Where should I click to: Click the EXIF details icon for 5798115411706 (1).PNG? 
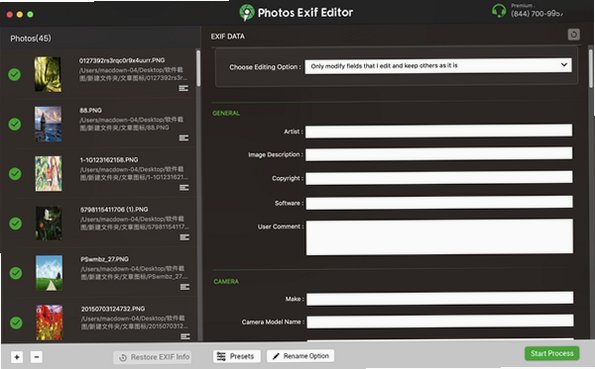click(x=184, y=237)
